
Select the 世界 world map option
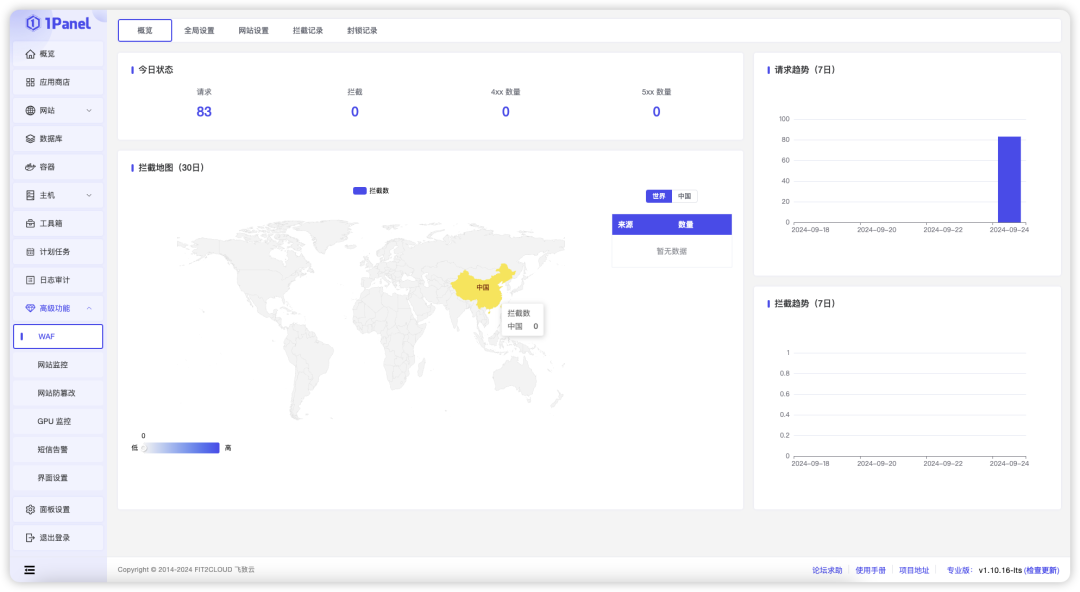tap(658, 196)
